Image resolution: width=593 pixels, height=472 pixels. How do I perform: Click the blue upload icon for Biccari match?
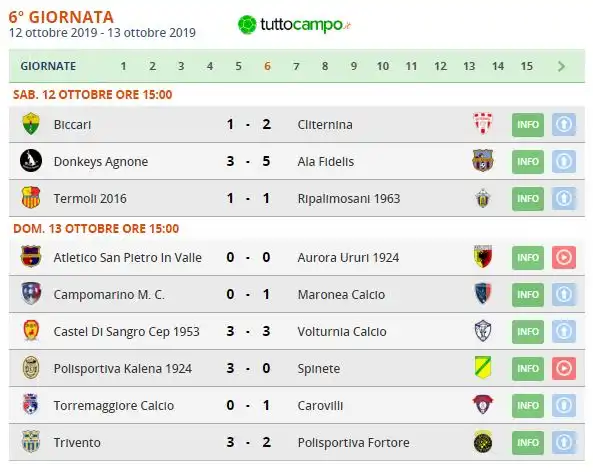click(564, 124)
